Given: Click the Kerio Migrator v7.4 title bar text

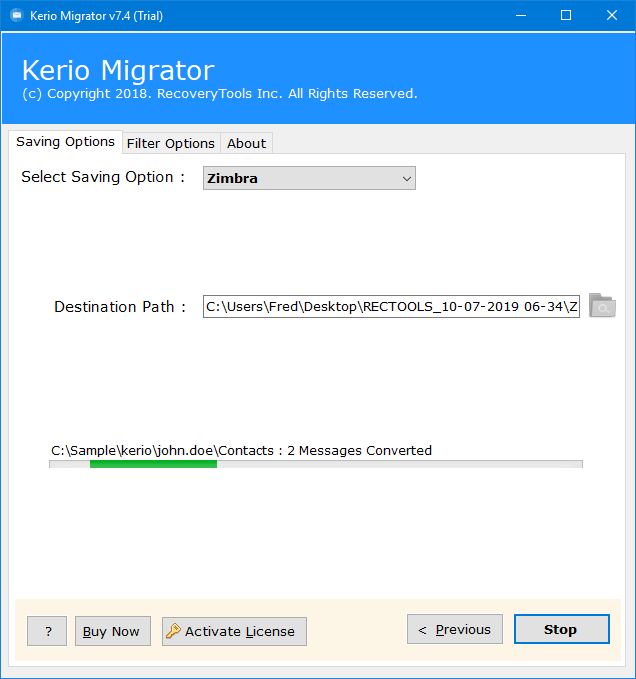Looking at the screenshot, I should click(96, 16).
